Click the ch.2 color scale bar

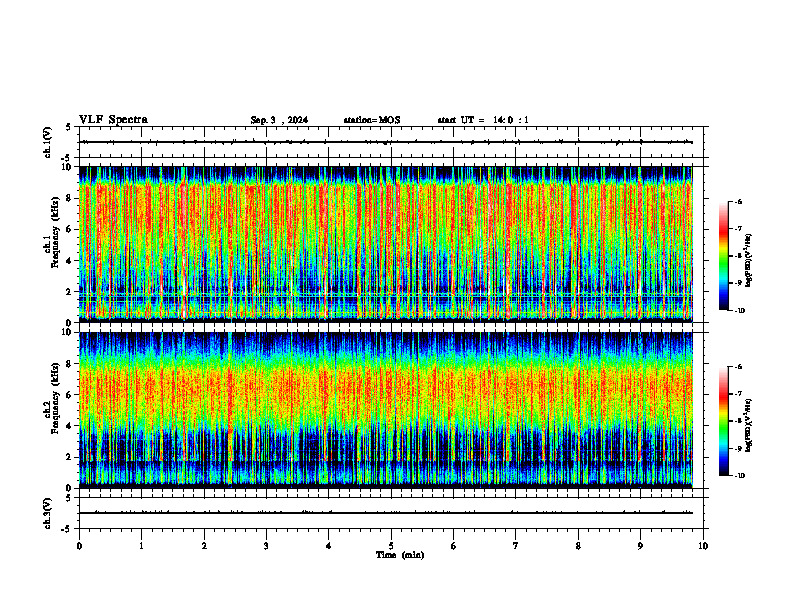(723, 421)
